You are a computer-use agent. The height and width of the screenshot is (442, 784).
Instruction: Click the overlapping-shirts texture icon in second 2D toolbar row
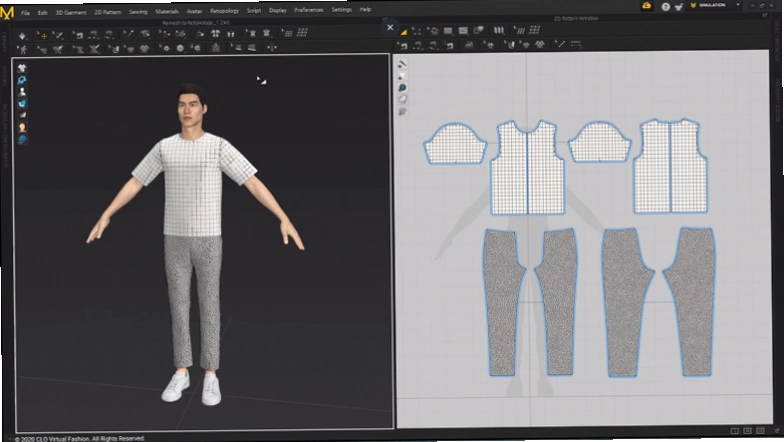pyautogui.click(x=540, y=44)
